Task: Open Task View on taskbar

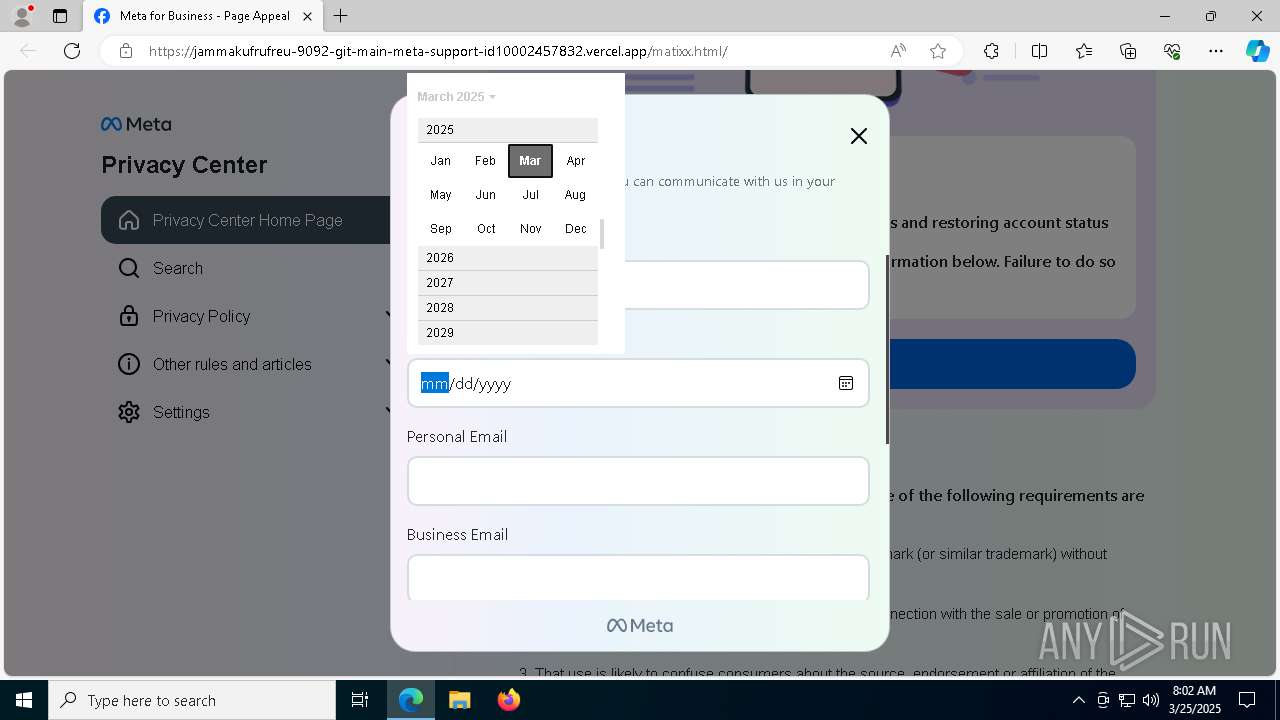Action: [360, 700]
